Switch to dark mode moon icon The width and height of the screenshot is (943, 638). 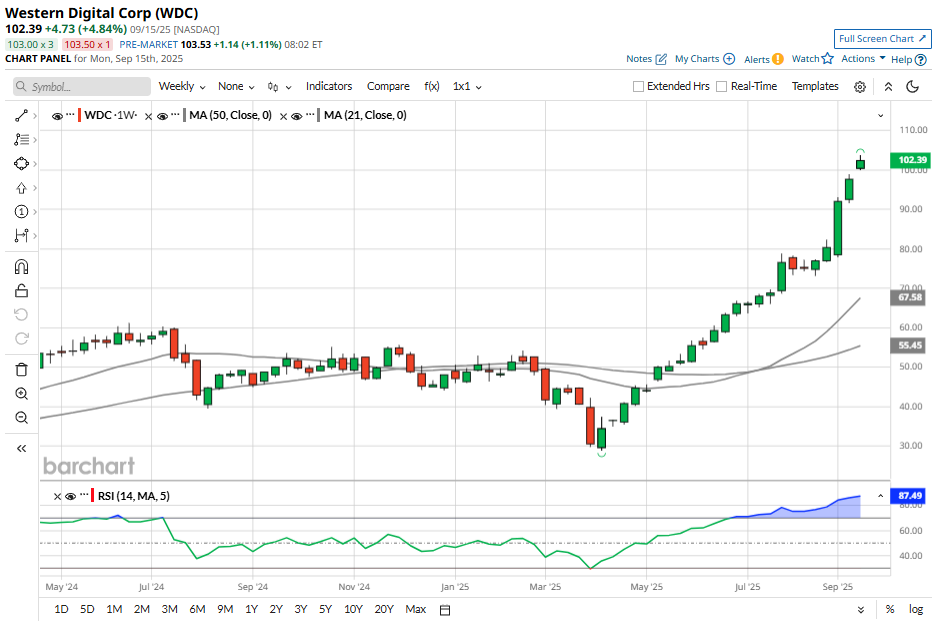pos(912,87)
